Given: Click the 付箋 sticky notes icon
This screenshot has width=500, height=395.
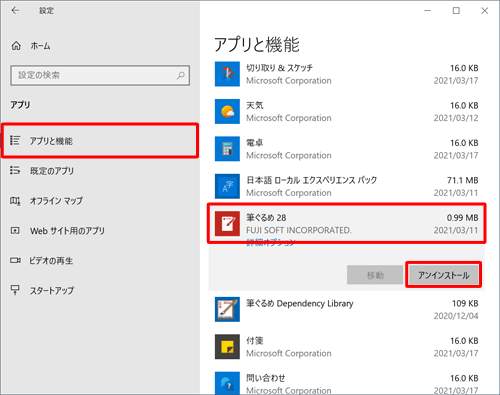Looking at the screenshot, I should tap(227, 347).
